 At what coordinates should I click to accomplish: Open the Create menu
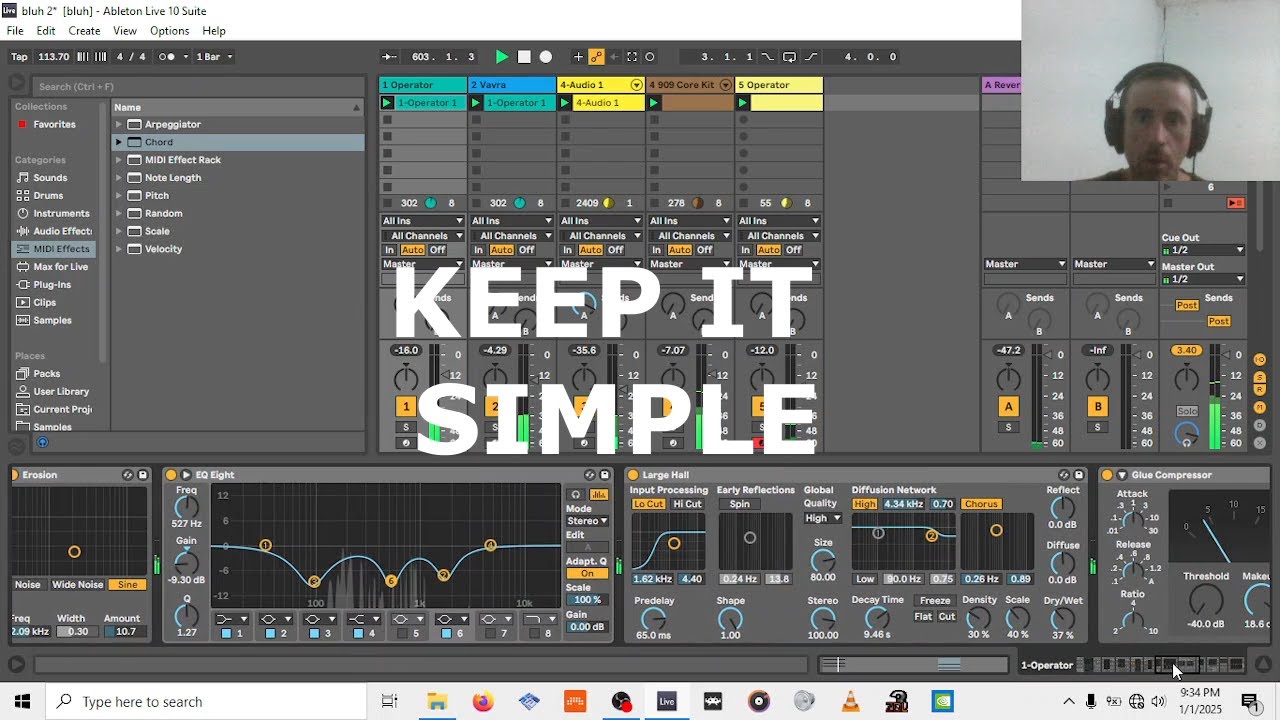point(84,31)
